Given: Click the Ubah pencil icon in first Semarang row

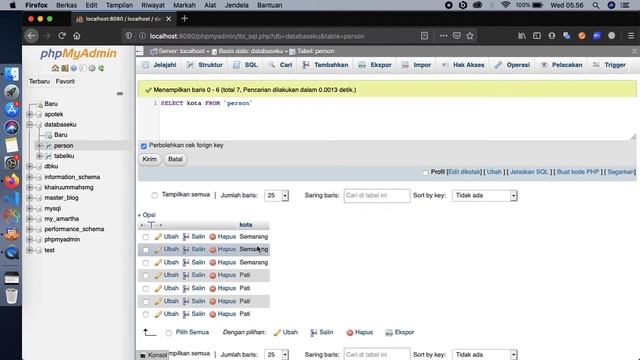Looking at the screenshot, I should (158, 237).
